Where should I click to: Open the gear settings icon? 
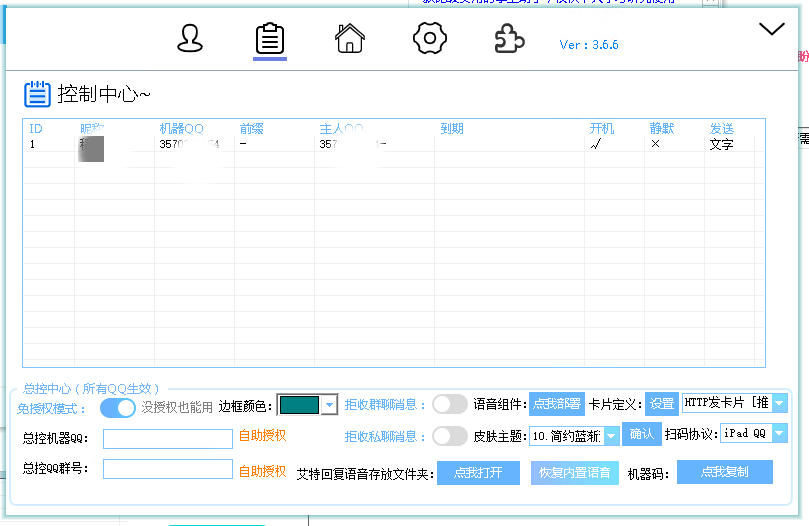(429, 39)
